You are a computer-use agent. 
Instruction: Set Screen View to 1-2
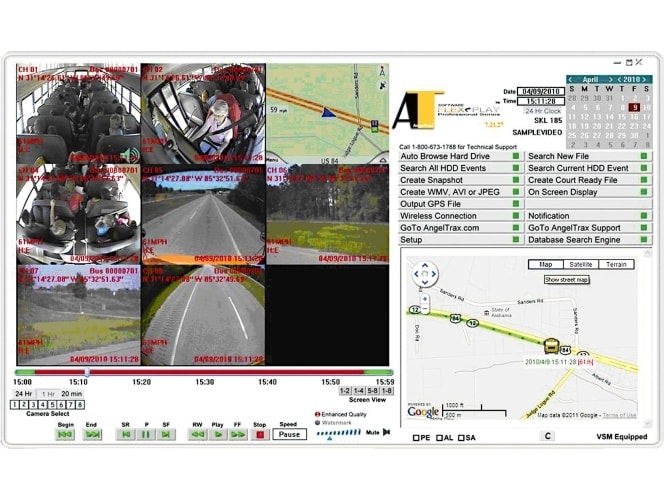[x=345, y=391]
